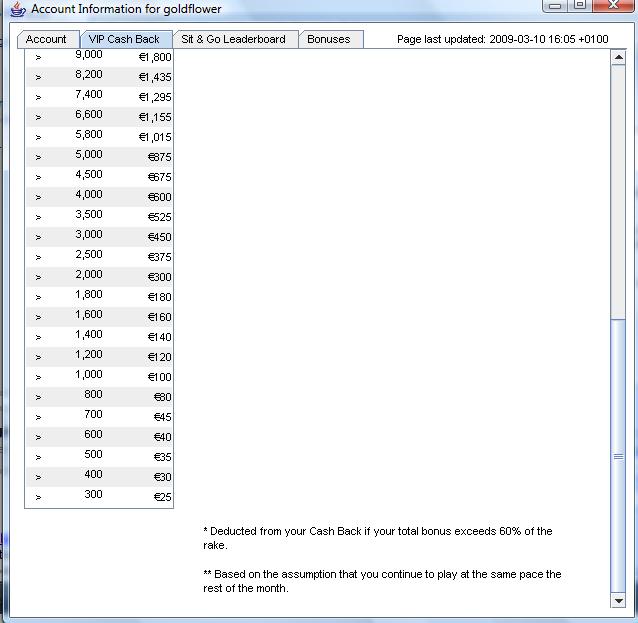This screenshot has height=623, width=638.
Task: Click the €375 amount
Action: 160,257
